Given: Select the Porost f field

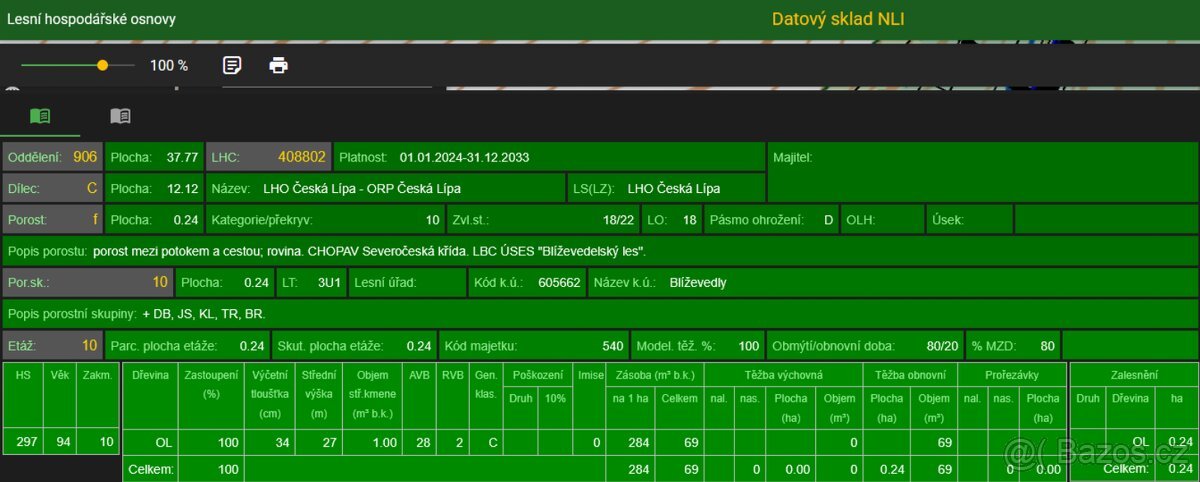Looking at the screenshot, I should (x=52, y=219).
